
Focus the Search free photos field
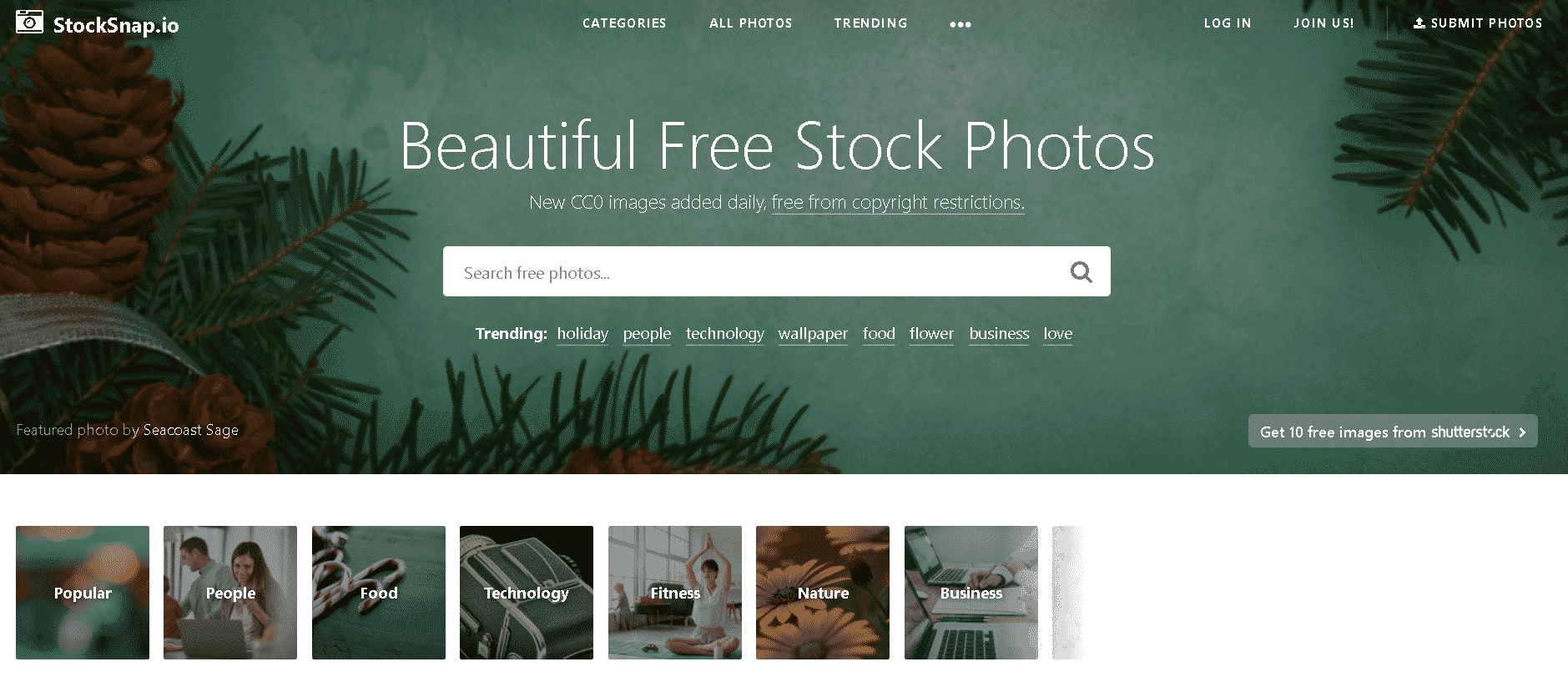[x=776, y=271]
